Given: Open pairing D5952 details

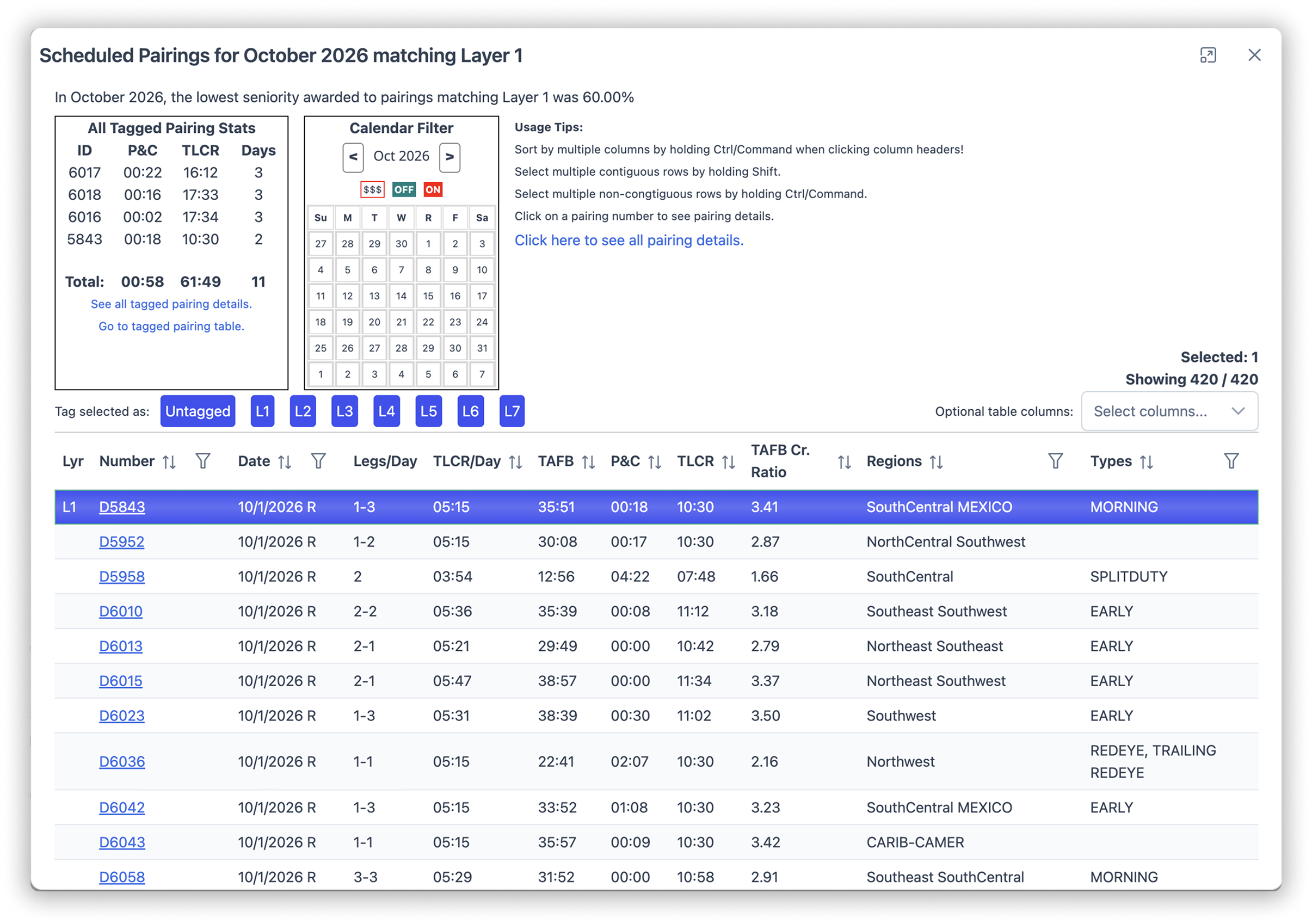Looking at the screenshot, I should click(122, 541).
